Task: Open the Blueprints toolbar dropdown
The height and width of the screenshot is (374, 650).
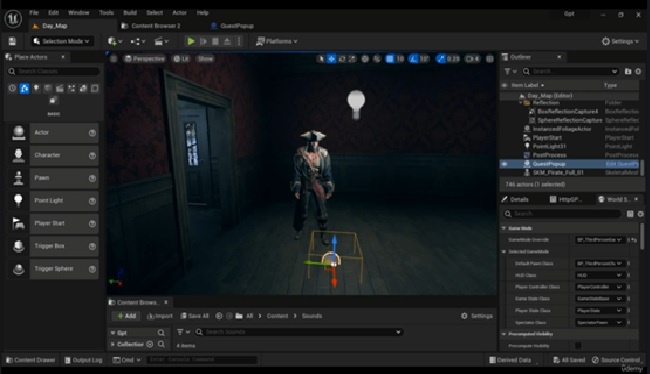Action: tap(138, 41)
